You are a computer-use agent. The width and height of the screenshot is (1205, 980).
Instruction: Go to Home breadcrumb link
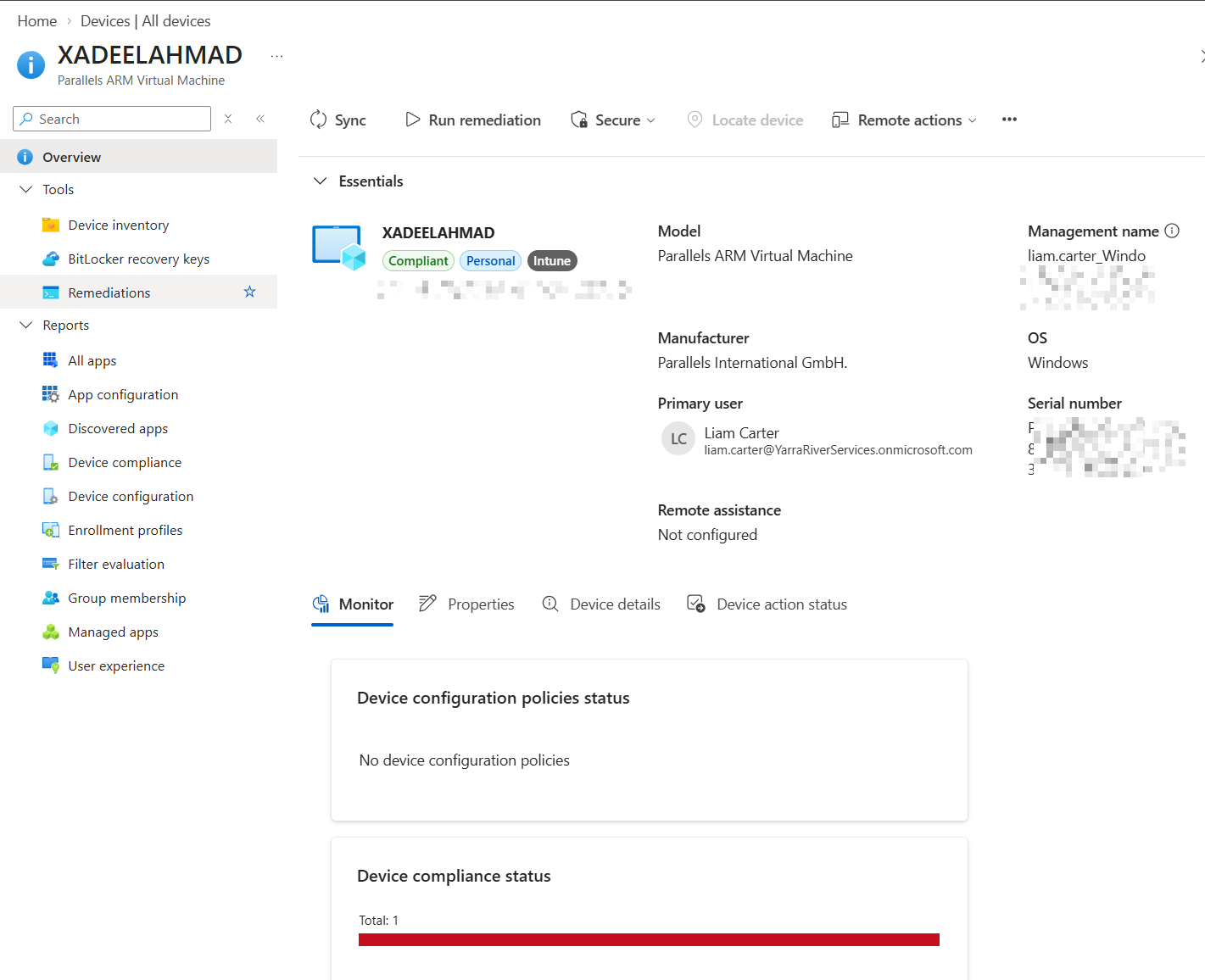37,21
